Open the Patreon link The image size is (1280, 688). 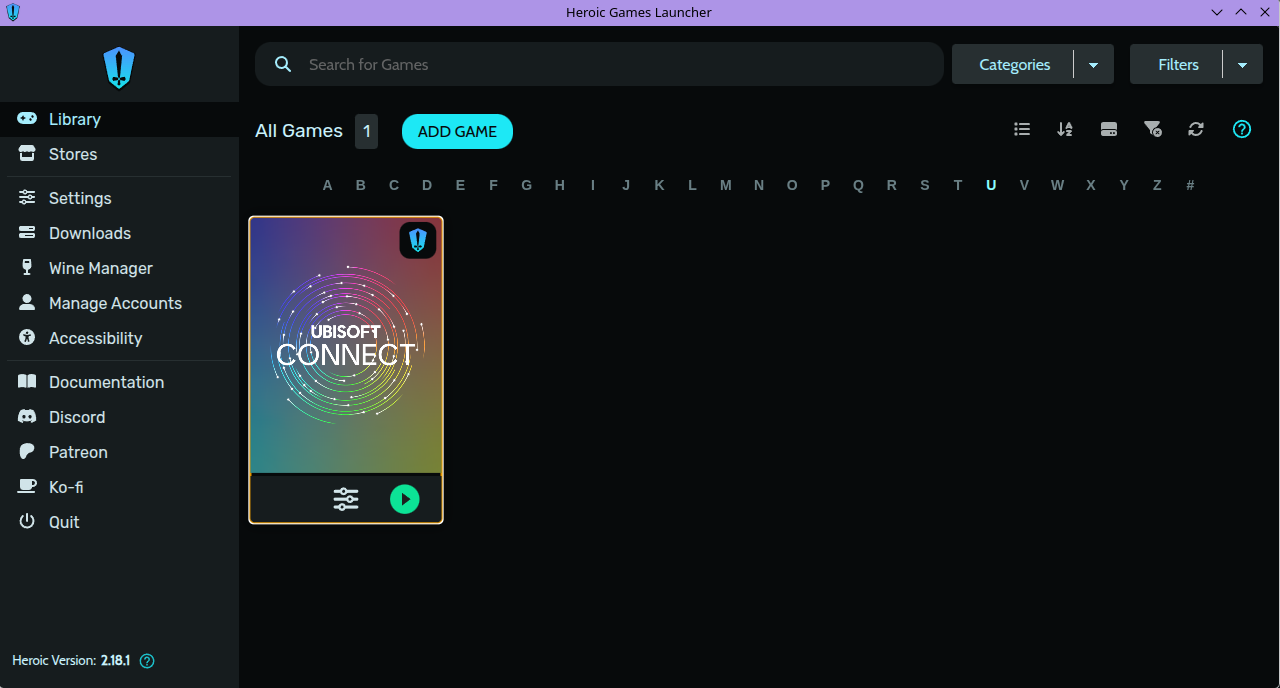tap(119, 452)
